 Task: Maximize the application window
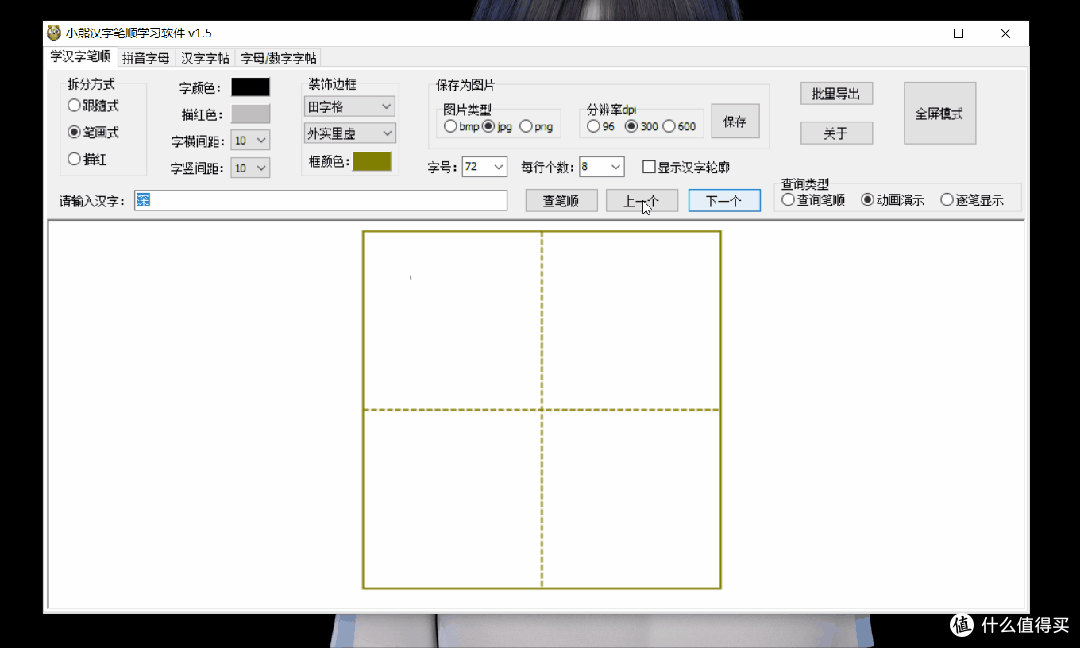coord(958,33)
